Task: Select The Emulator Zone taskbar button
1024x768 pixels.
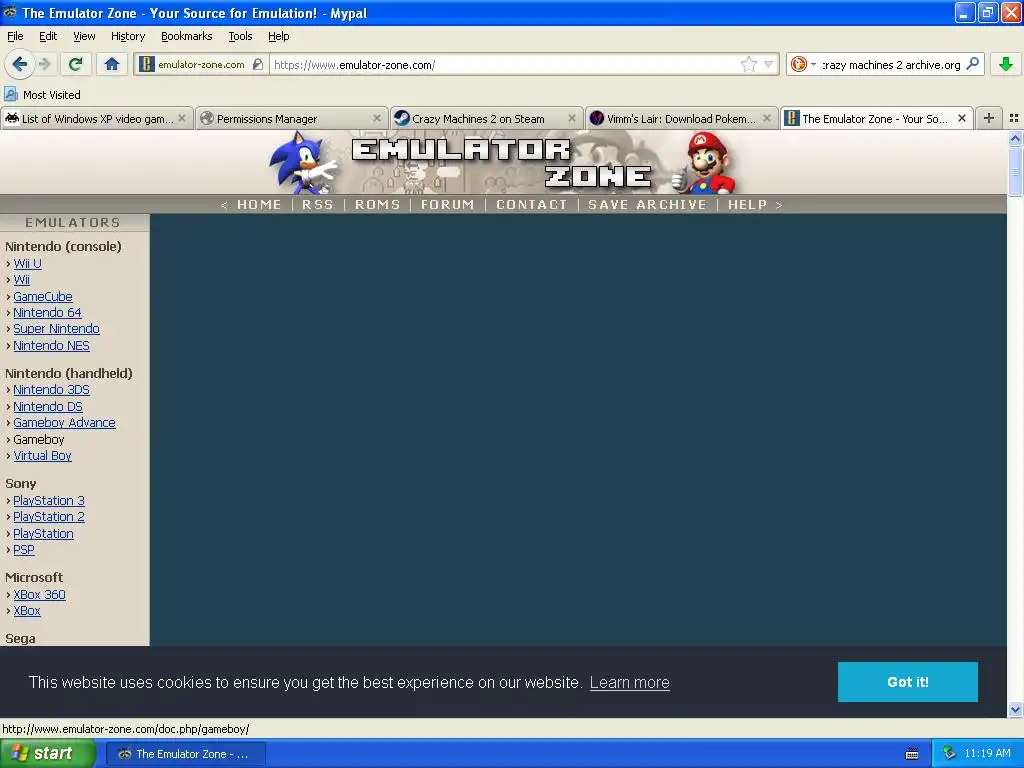Action: 185,754
